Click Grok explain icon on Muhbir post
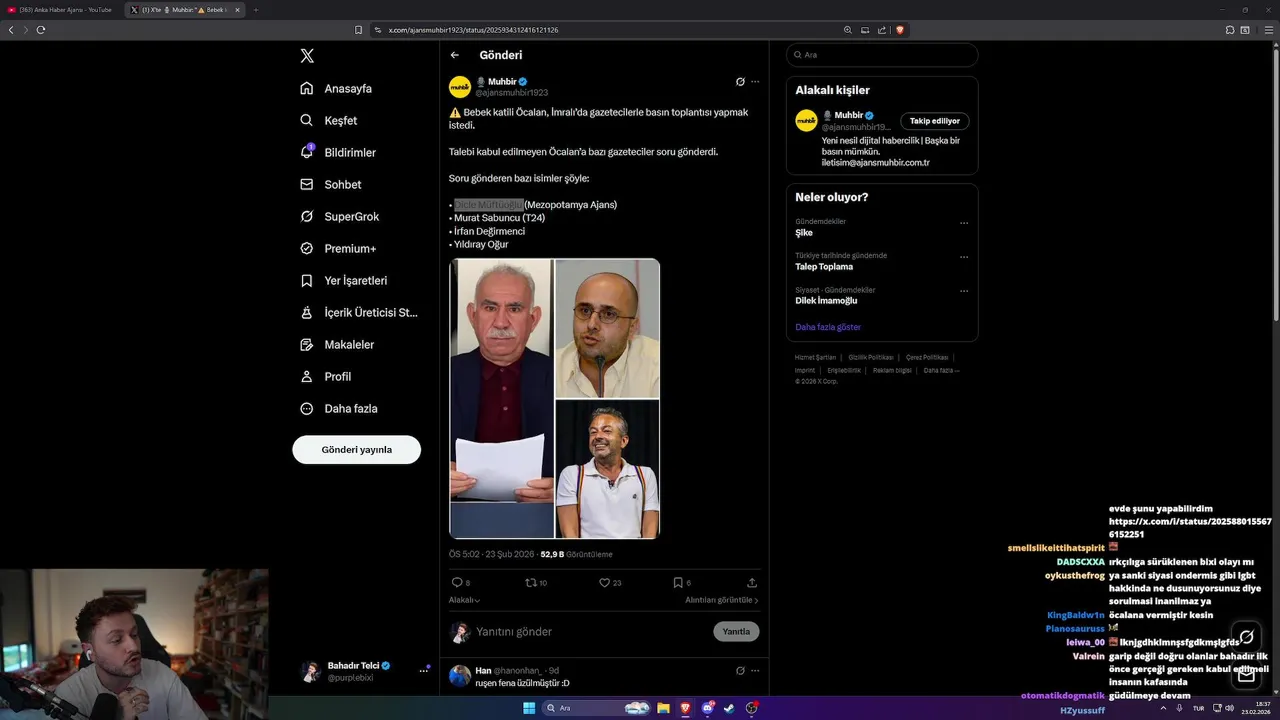The width and height of the screenshot is (1280, 720). (740, 82)
